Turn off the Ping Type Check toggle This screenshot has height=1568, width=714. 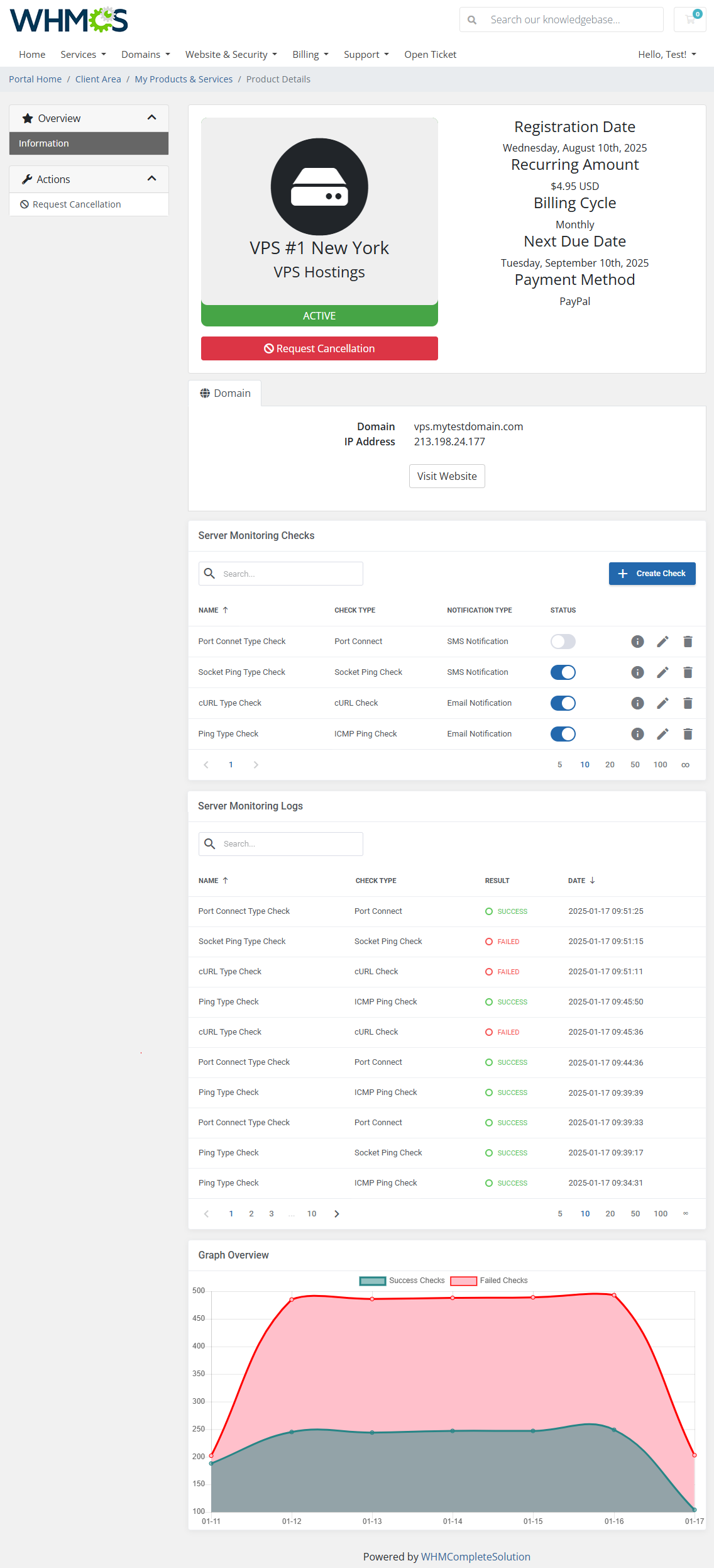[x=563, y=734]
